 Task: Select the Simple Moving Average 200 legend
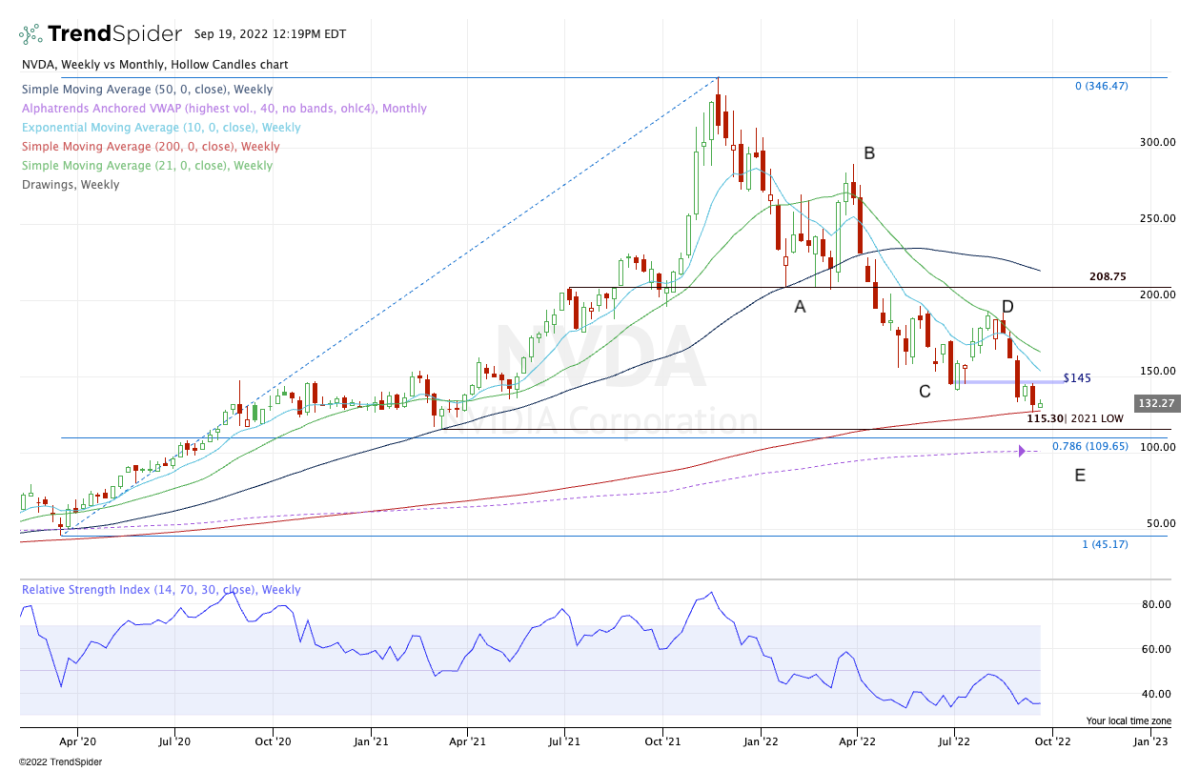[x=152, y=146]
